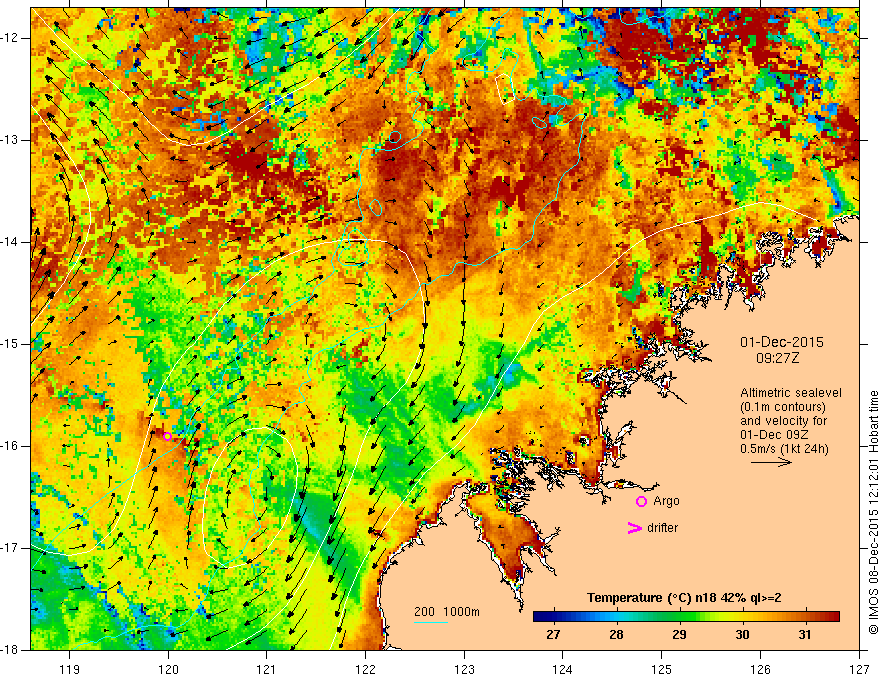Click the time label "09:27Z"

tap(777, 358)
